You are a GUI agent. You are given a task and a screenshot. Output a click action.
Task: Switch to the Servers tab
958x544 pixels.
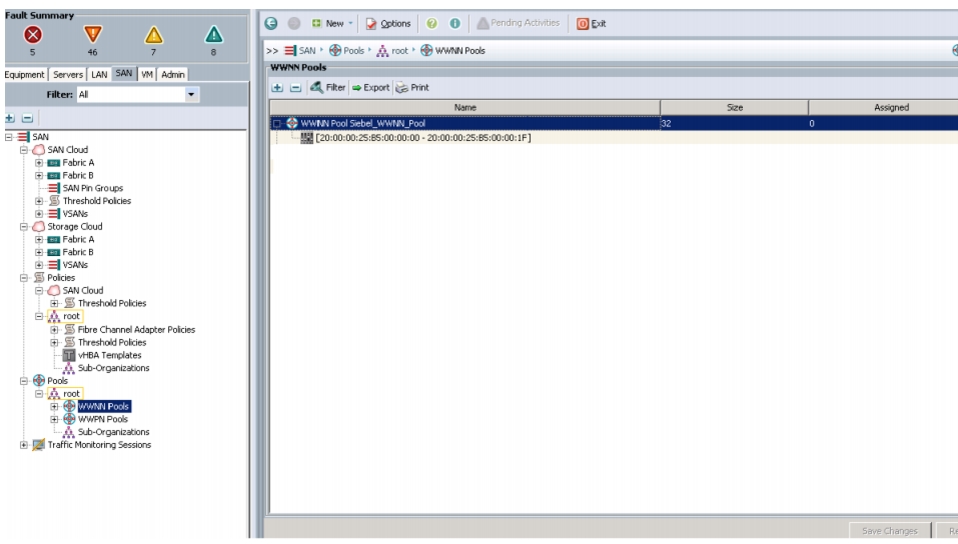pyautogui.click(x=67, y=75)
